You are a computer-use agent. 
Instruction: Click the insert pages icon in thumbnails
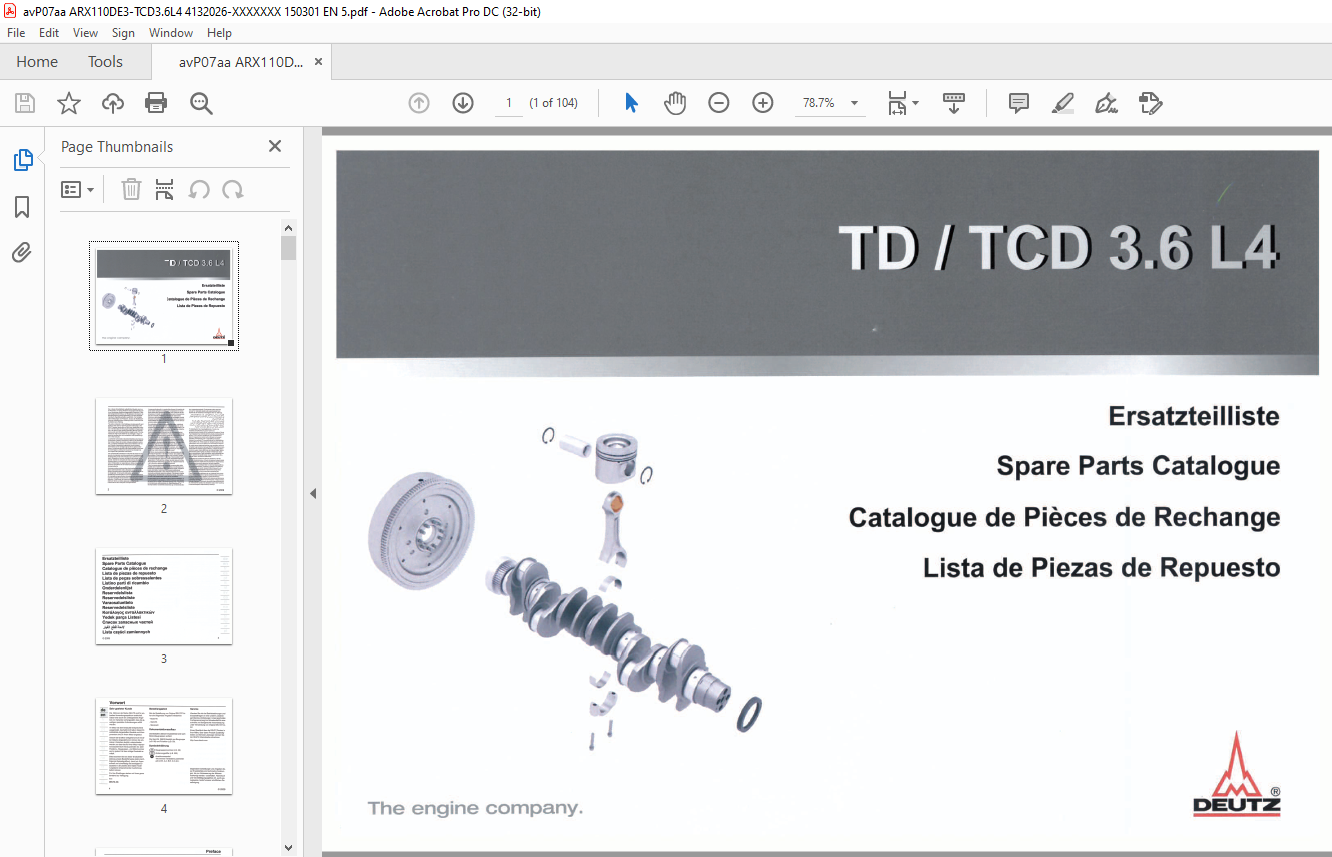[x=165, y=189]
